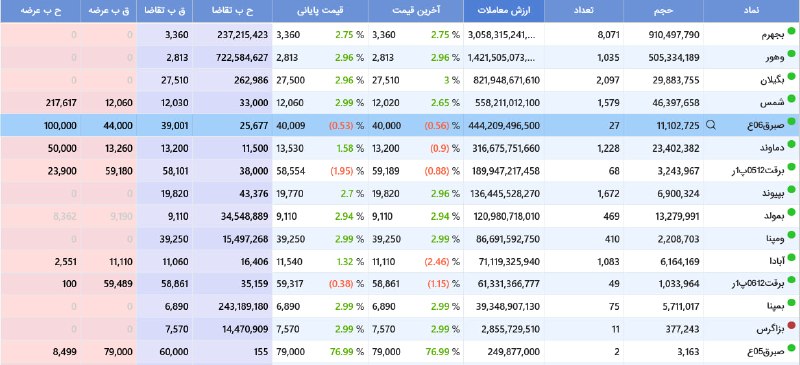Click supply volume 217,617 in شمس row
The height and width of the screenshot is (365, 800).
[61, 103]
